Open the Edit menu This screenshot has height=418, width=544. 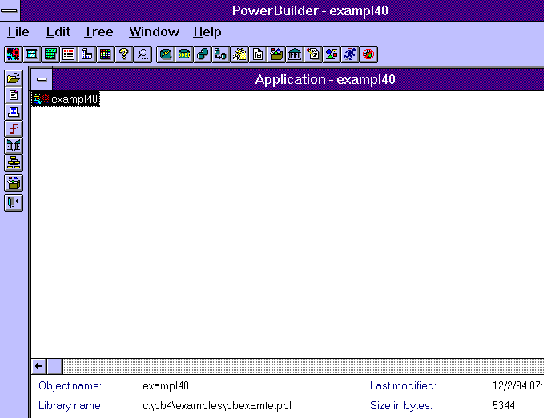click(x=58, y=32)
